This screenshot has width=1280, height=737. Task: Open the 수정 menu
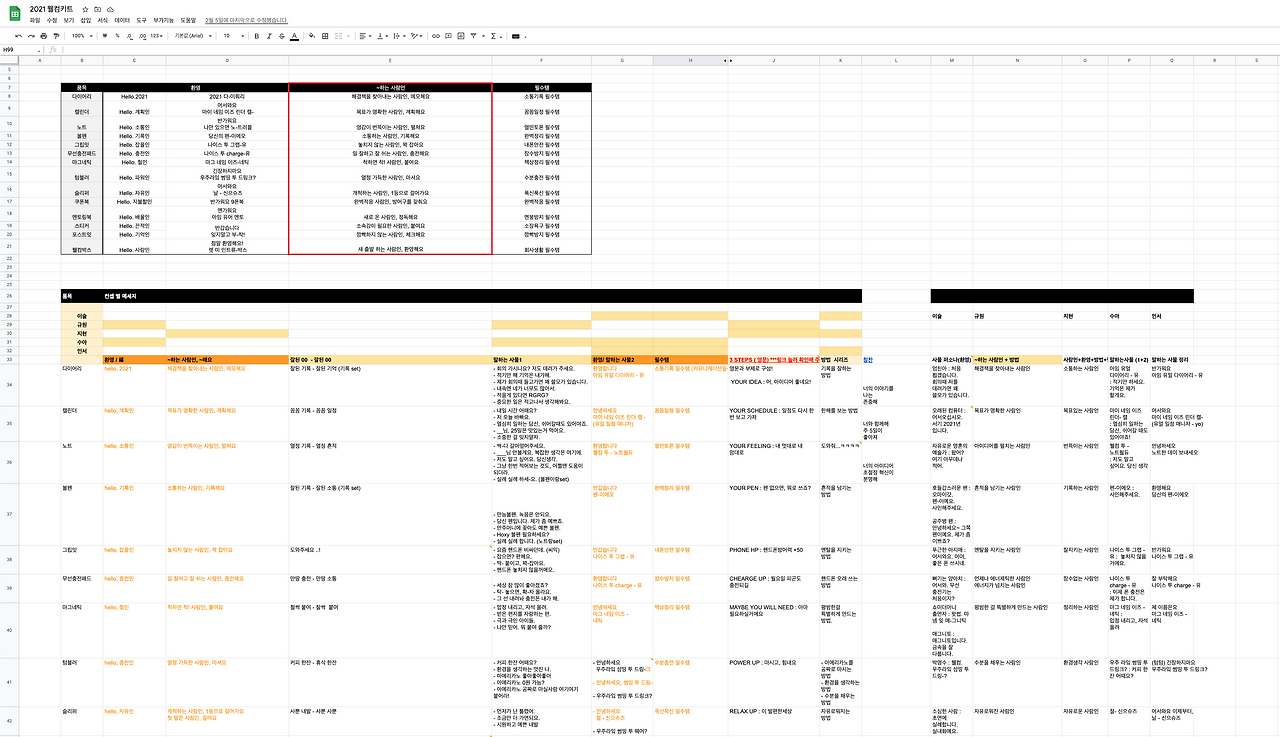click(52, 20)
